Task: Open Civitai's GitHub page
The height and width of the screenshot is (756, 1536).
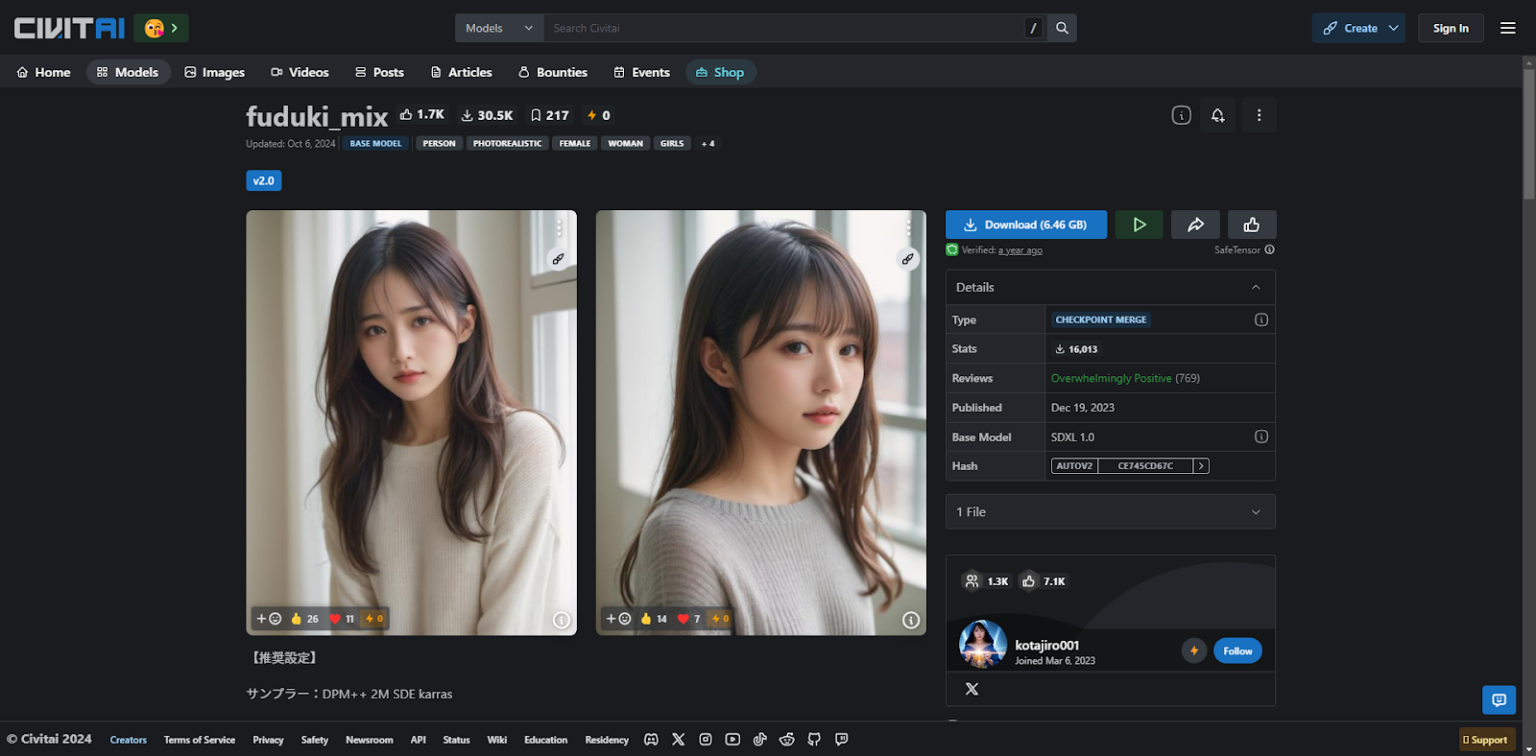Action: pyautogui.click(x=813, y=740)
